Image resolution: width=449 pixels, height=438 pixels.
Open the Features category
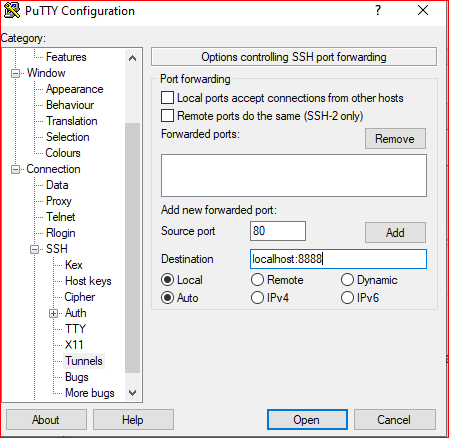(66, 57)
